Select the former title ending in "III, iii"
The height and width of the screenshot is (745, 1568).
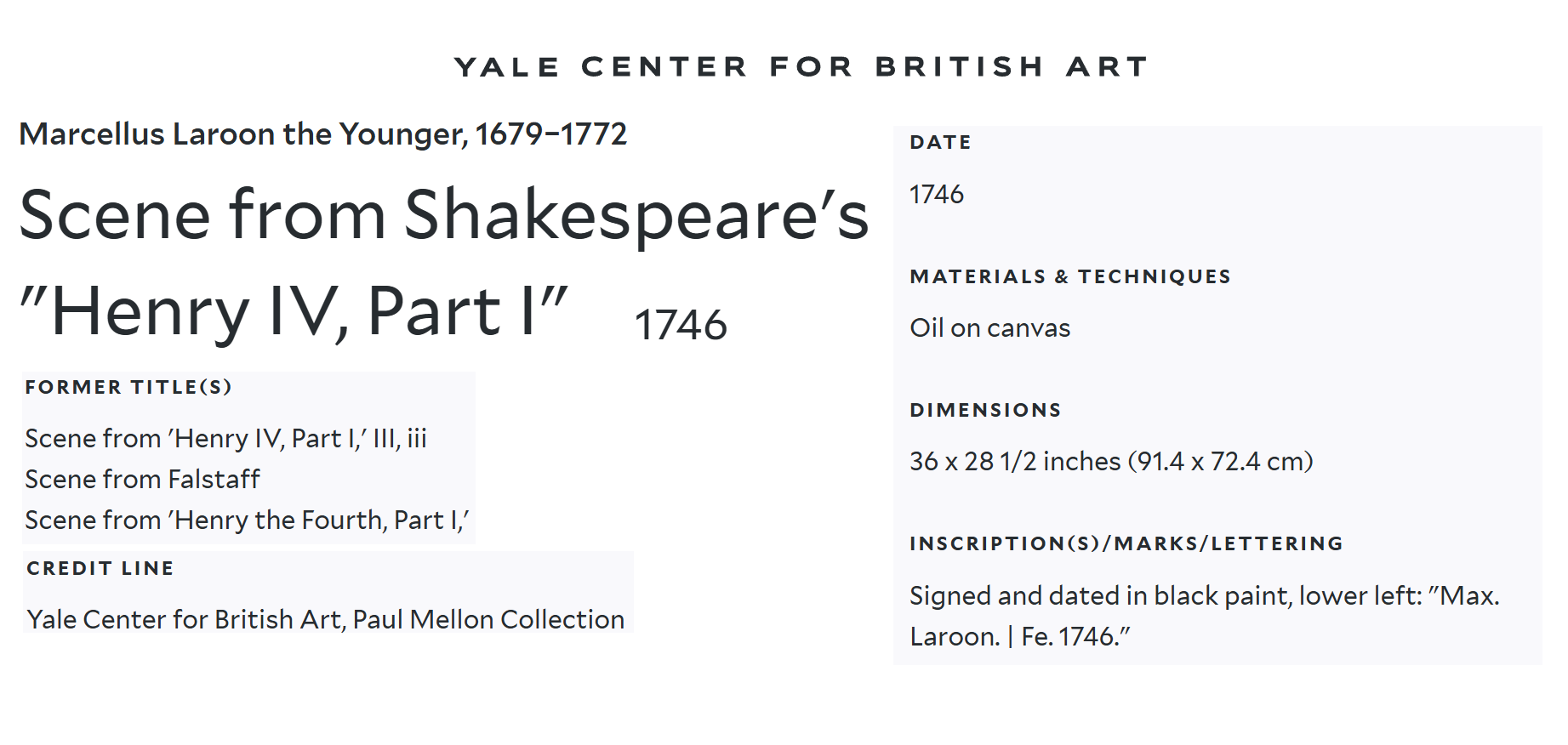pyautogui.click(x=225, y=439)
